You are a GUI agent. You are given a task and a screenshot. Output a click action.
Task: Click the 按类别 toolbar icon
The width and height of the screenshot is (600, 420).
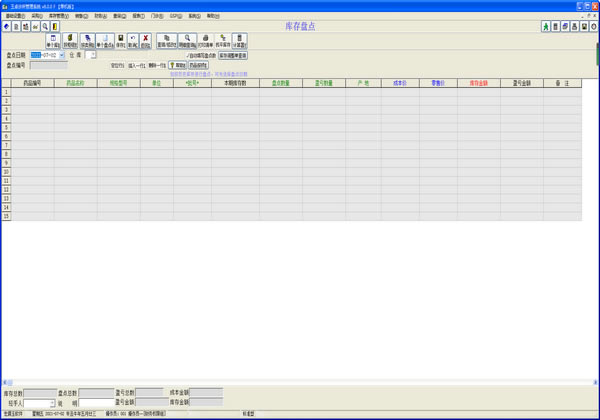coord(87,41)
